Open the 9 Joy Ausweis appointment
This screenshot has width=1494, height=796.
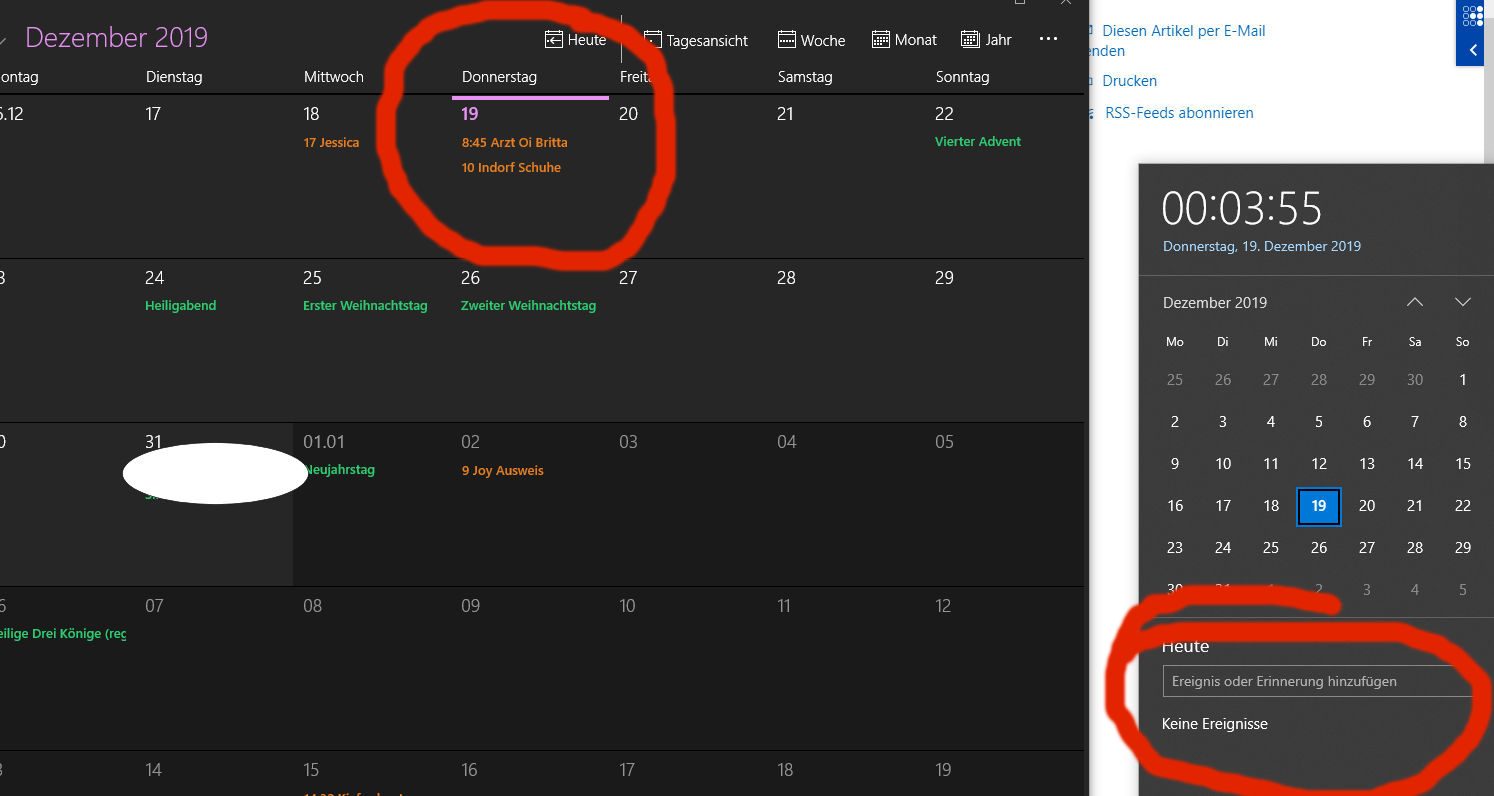click(x=502, y=470)
